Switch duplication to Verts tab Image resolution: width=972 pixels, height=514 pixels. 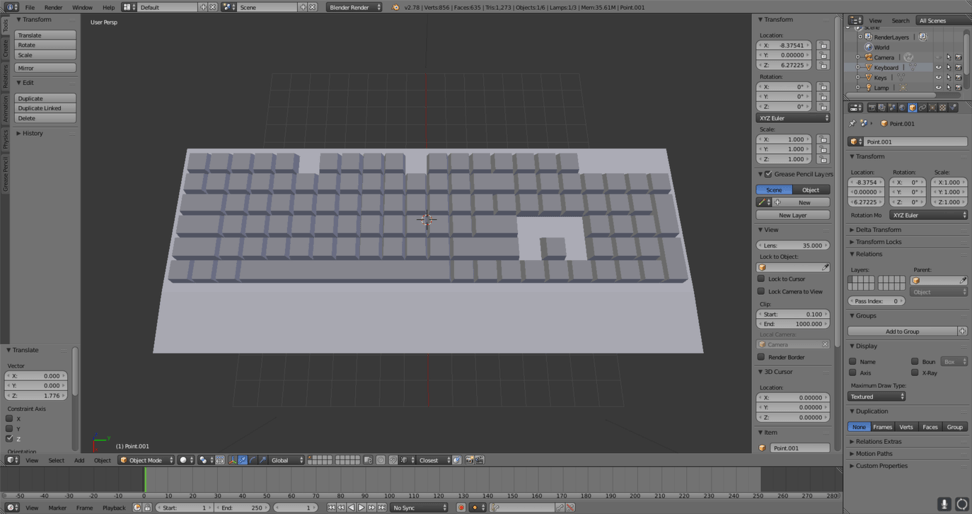point(906,427)
